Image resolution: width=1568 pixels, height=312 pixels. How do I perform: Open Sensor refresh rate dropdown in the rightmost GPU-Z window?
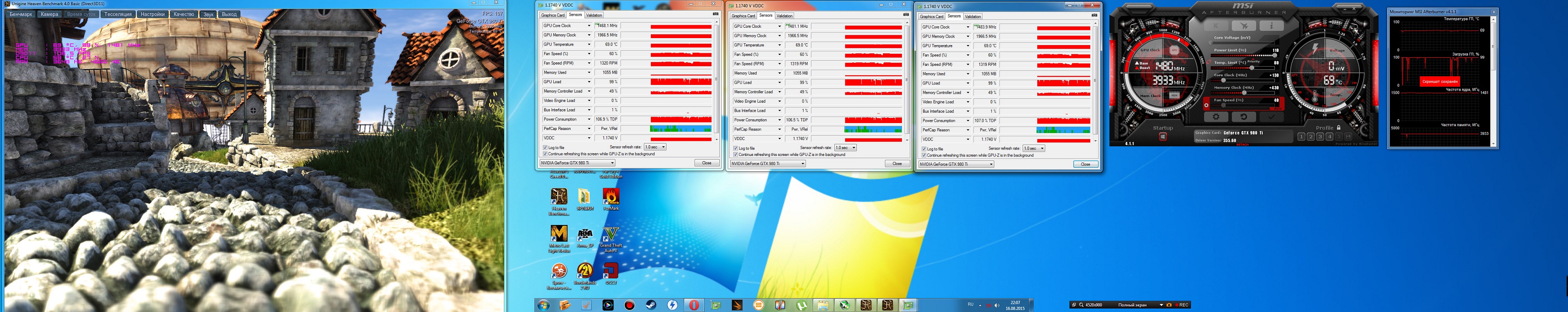pos(1034,148)
